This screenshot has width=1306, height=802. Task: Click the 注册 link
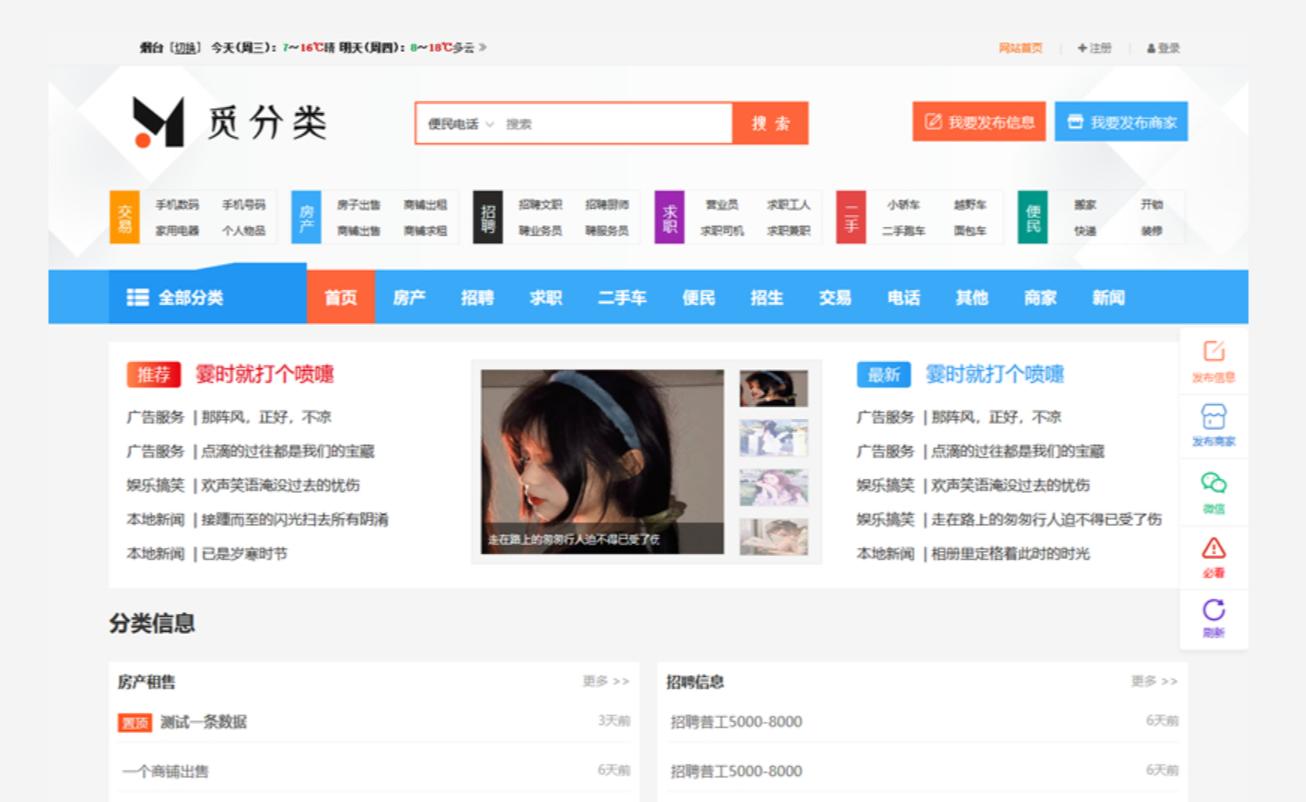pyautogui.click(x=1094, y=48)
